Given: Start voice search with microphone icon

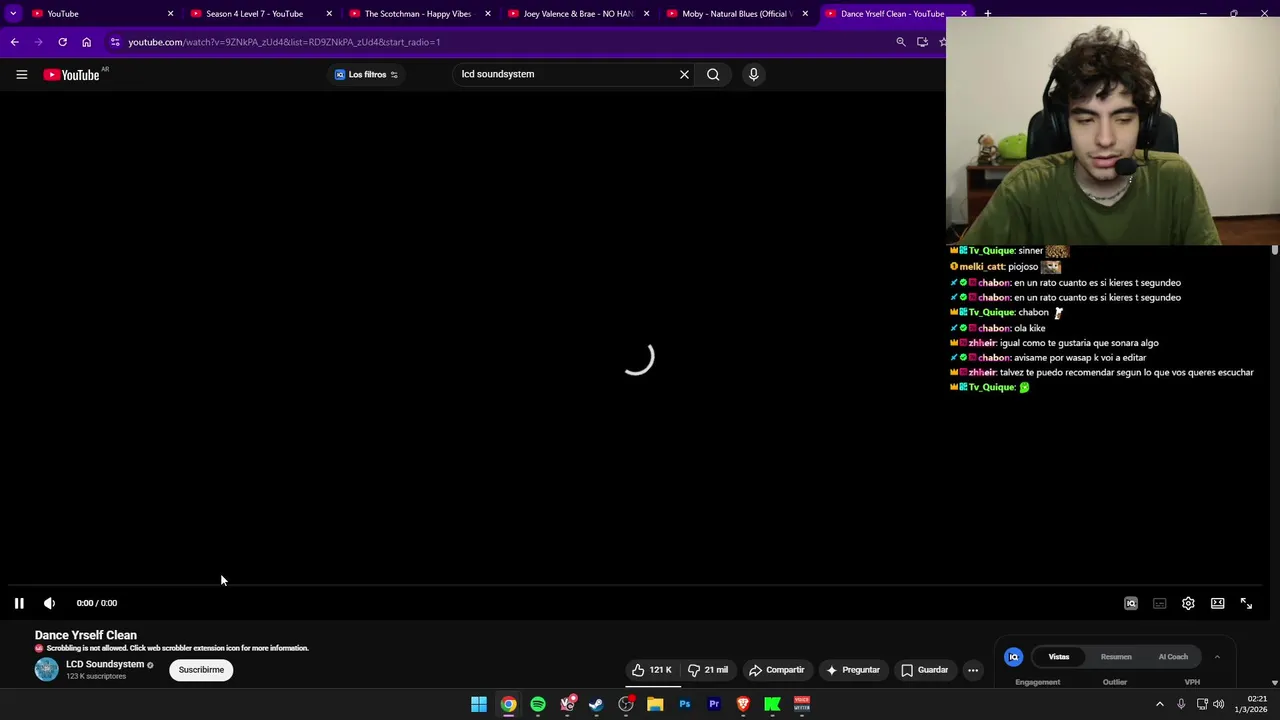Looking at the screenshot, I should pyautogui.click(x=754, y=74).
